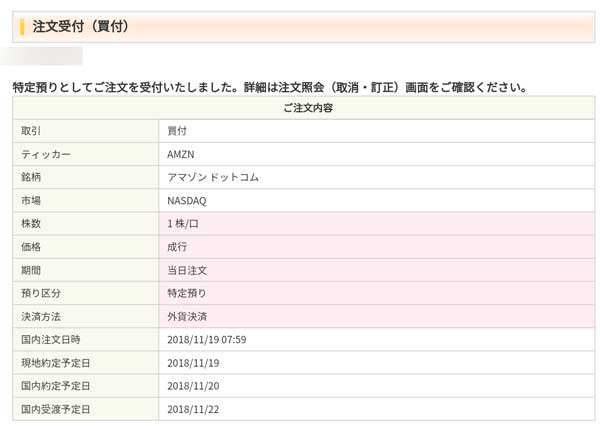This screenshot has height=427, width=600.
Task: Click the 現地約定予定日 row label
Action: point(56,363)
